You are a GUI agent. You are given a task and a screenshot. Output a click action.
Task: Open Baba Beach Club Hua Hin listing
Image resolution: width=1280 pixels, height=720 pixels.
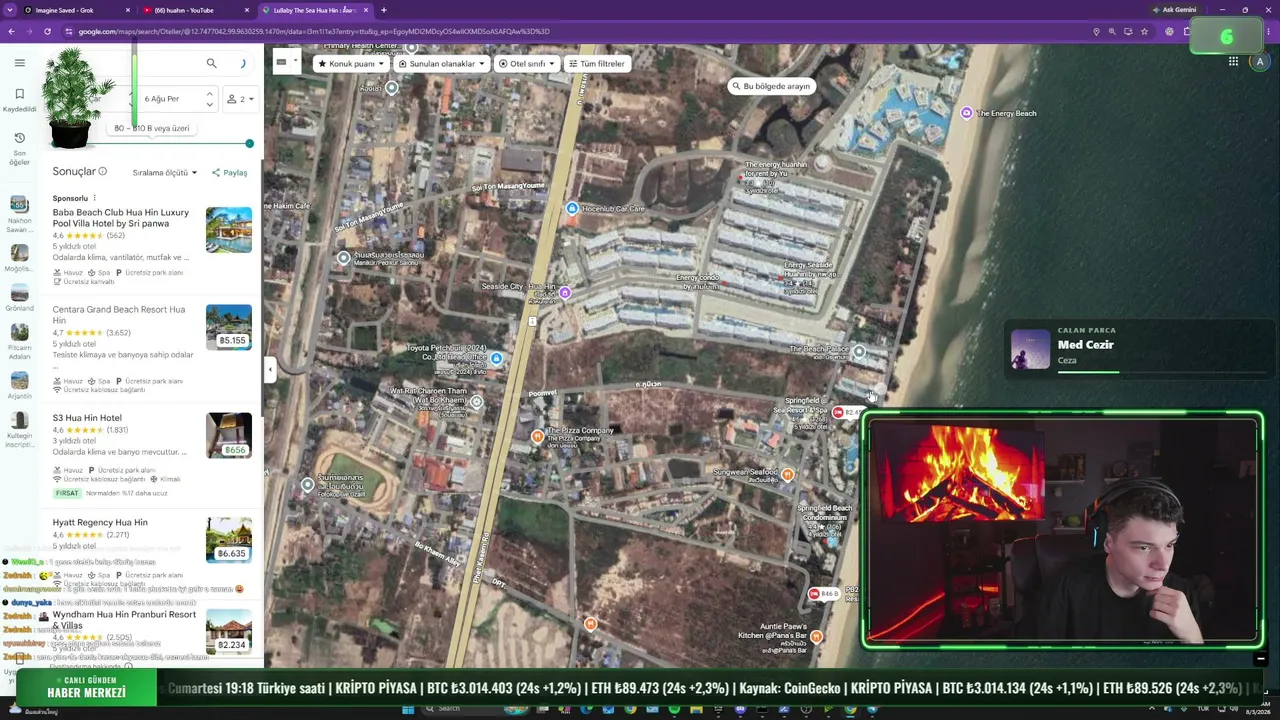pos(120,218)
